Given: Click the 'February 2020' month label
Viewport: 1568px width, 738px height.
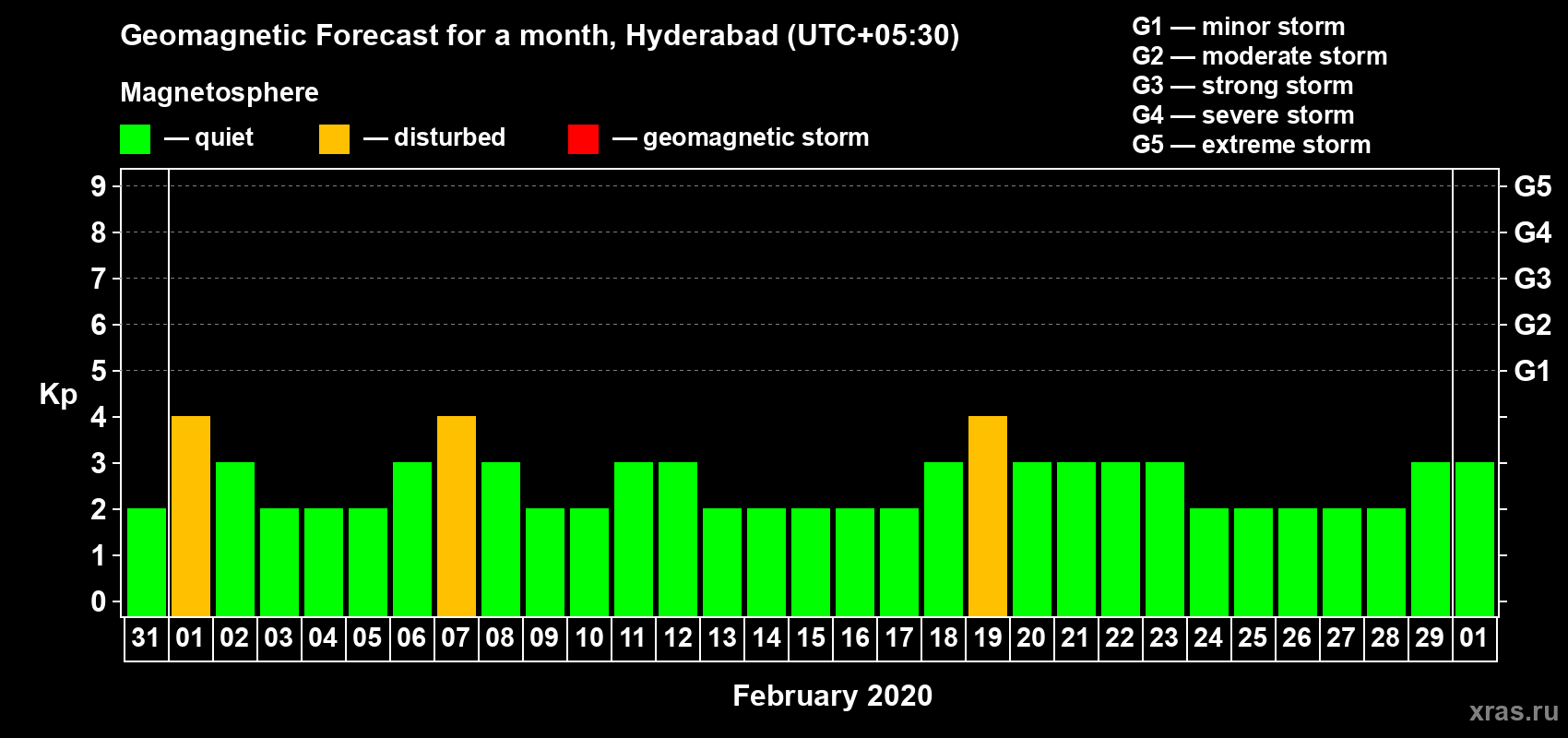Looking at the screenshot, I should (832, 696).
